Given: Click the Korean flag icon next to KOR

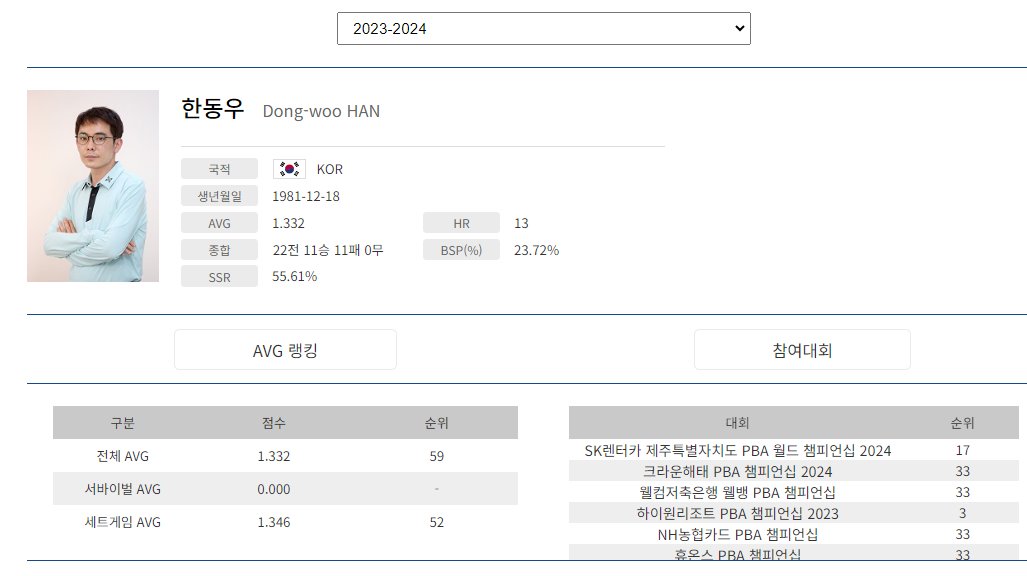Looking at the screenshot, I should pos(288,168).
